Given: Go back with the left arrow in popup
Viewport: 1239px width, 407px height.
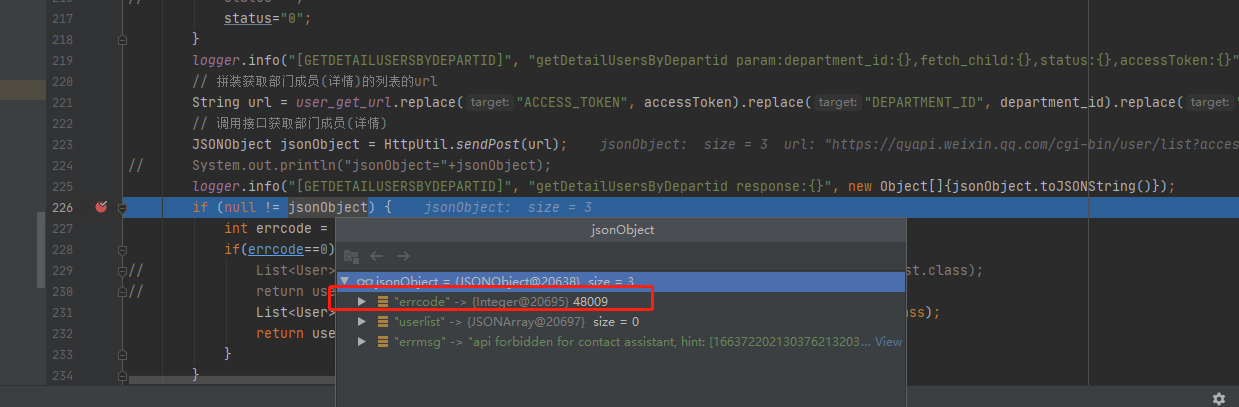Looking at the screenshot, I should (377, 256).
